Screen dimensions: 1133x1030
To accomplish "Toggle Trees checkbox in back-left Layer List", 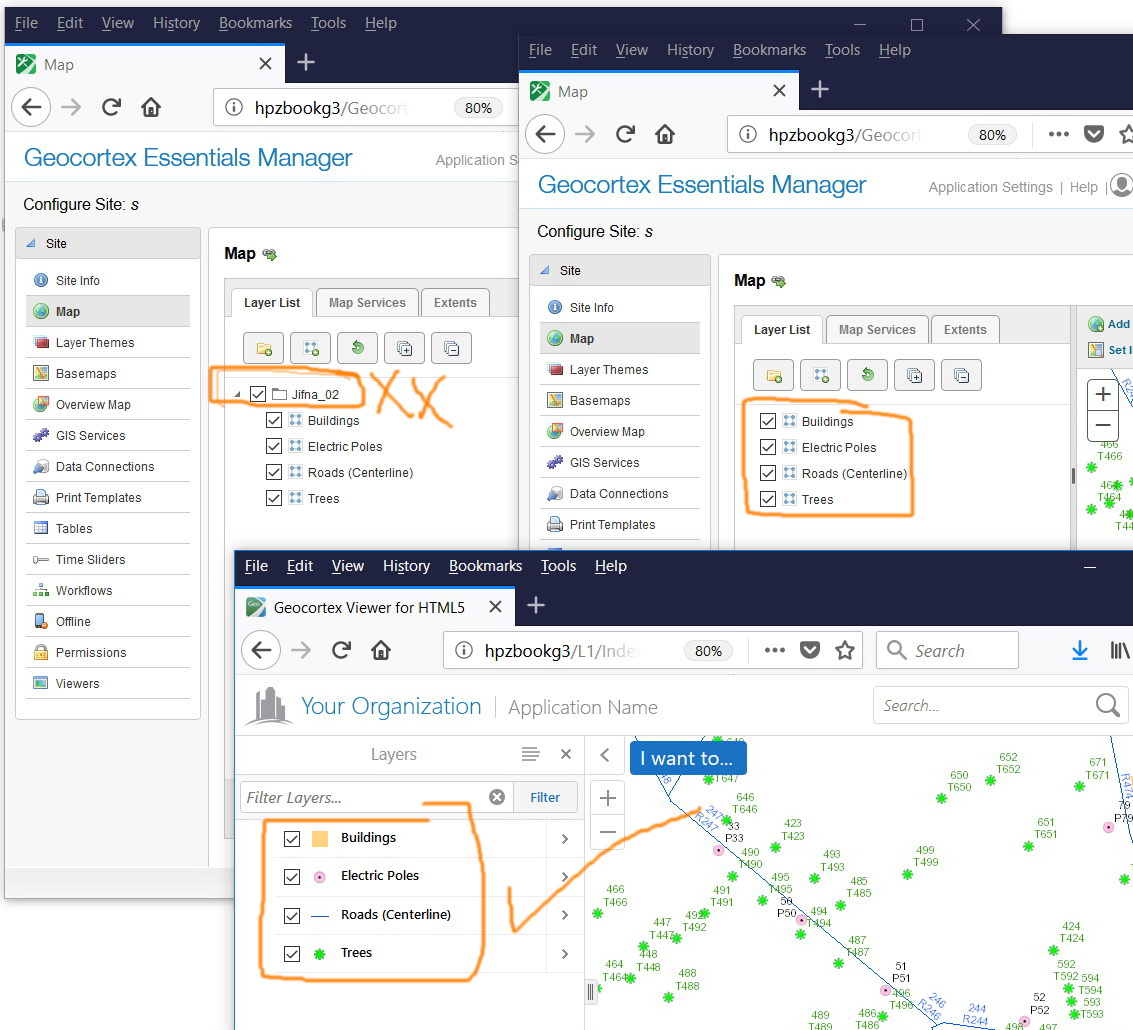I will (x=274, y=498).
